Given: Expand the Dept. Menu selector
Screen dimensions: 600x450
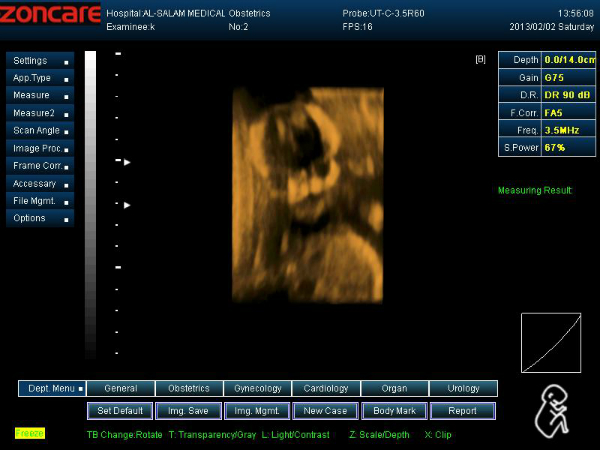Looking at the screenshot, I should (52, 388).
